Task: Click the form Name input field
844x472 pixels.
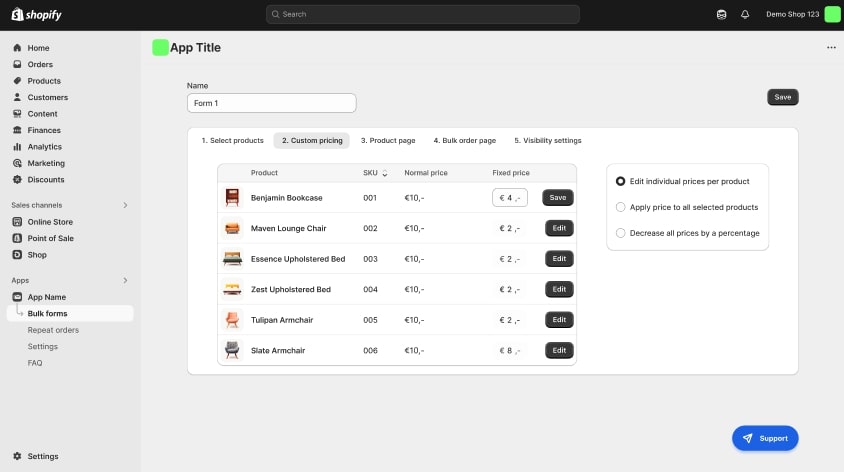Action: point(271,103)
